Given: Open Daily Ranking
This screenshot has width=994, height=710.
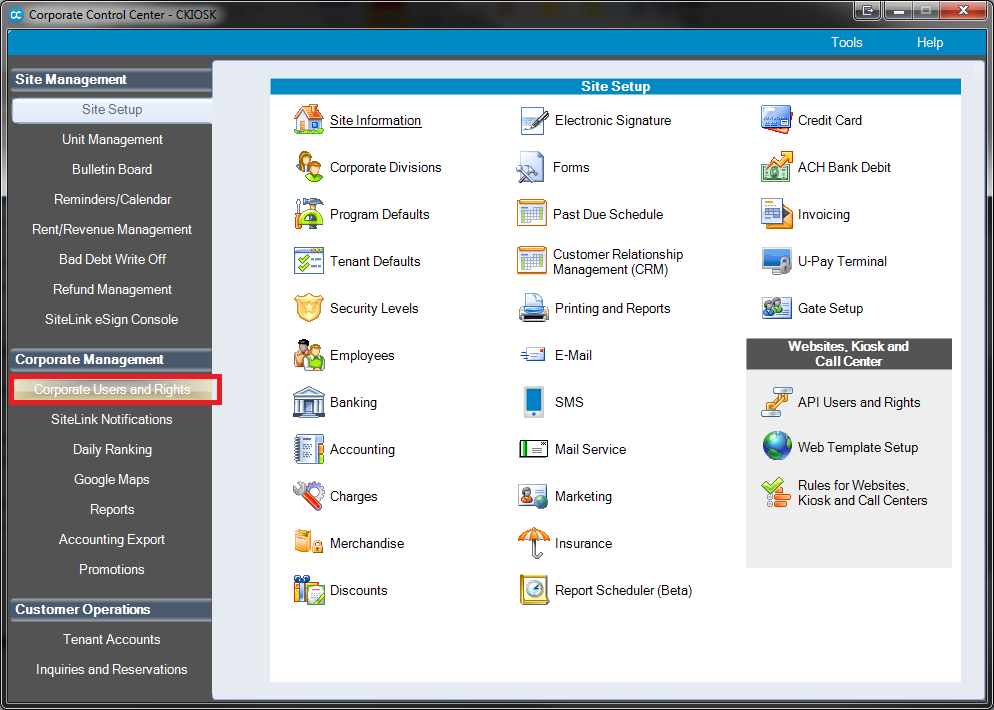Looking at the screenshot, I should pyautogui.click(x=112, y=449).
